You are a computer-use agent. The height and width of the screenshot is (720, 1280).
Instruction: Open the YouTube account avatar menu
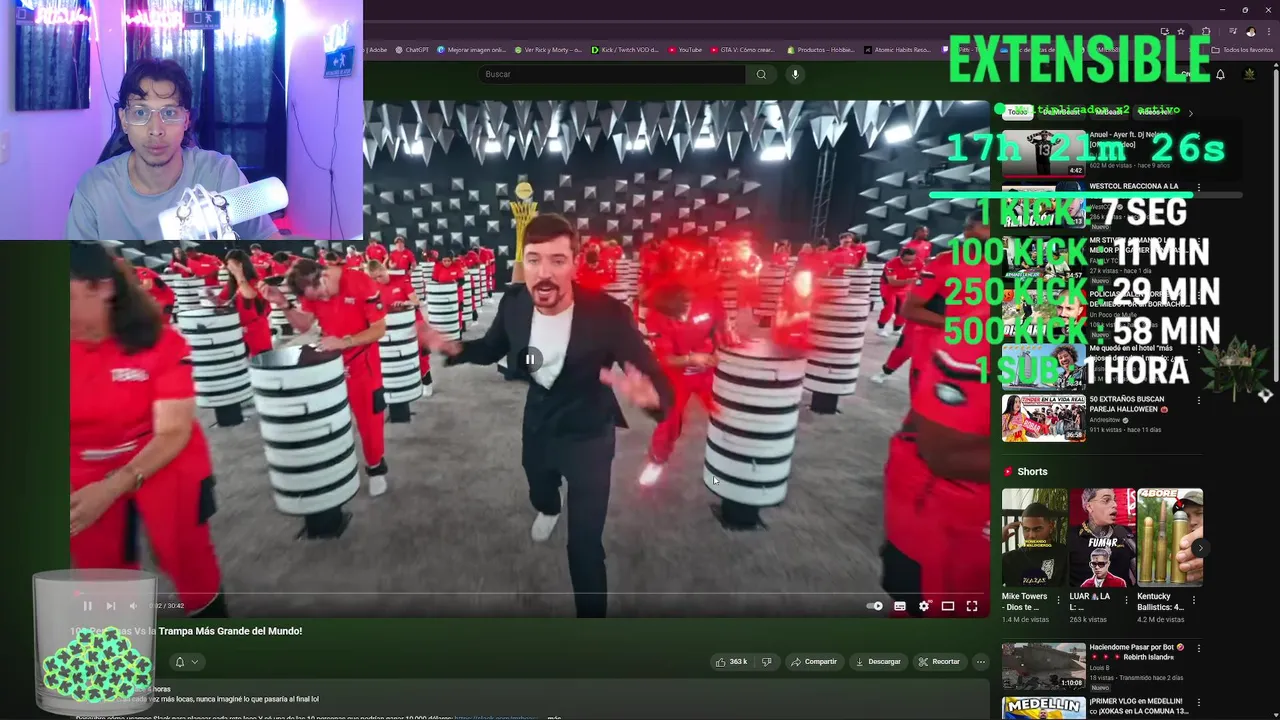click(1249, 74)
